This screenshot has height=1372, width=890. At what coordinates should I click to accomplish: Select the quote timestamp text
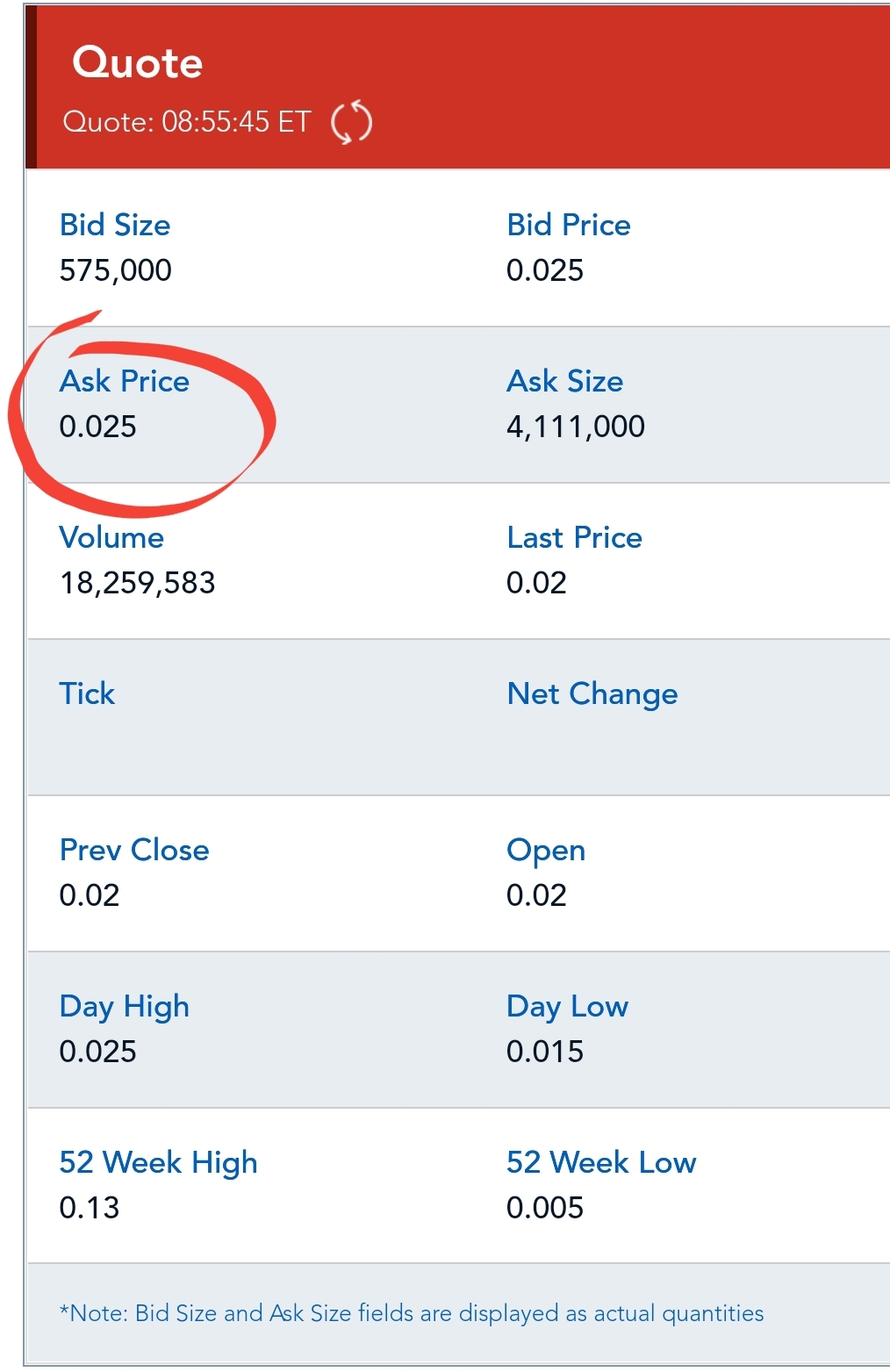[187, 122]
